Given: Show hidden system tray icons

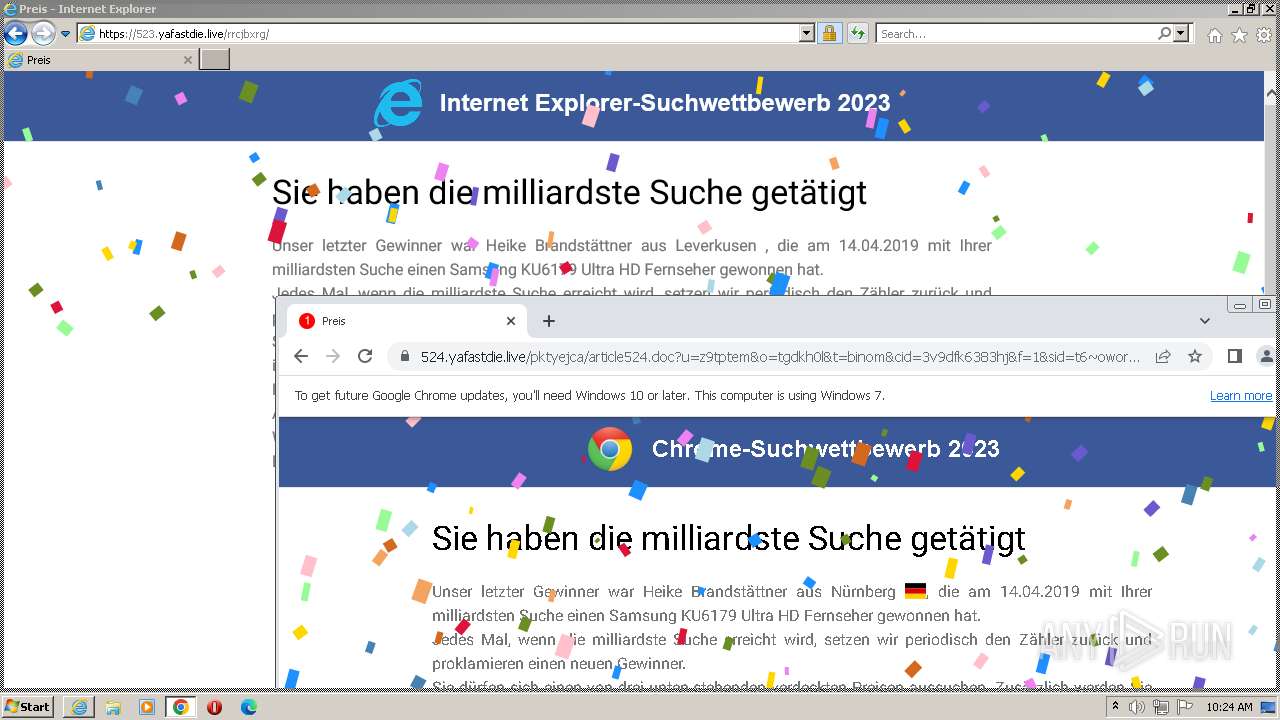Looking at the screenshot, I should point(1116,707).
